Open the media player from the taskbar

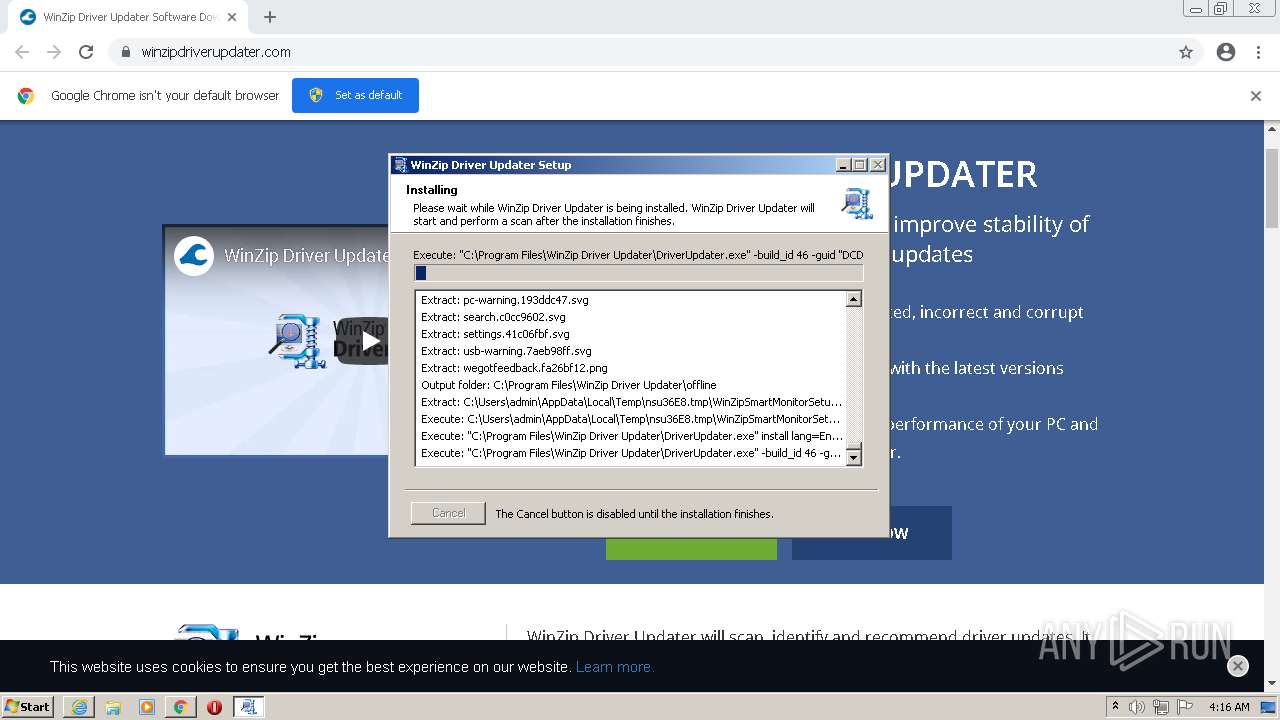tap(147, 707)
